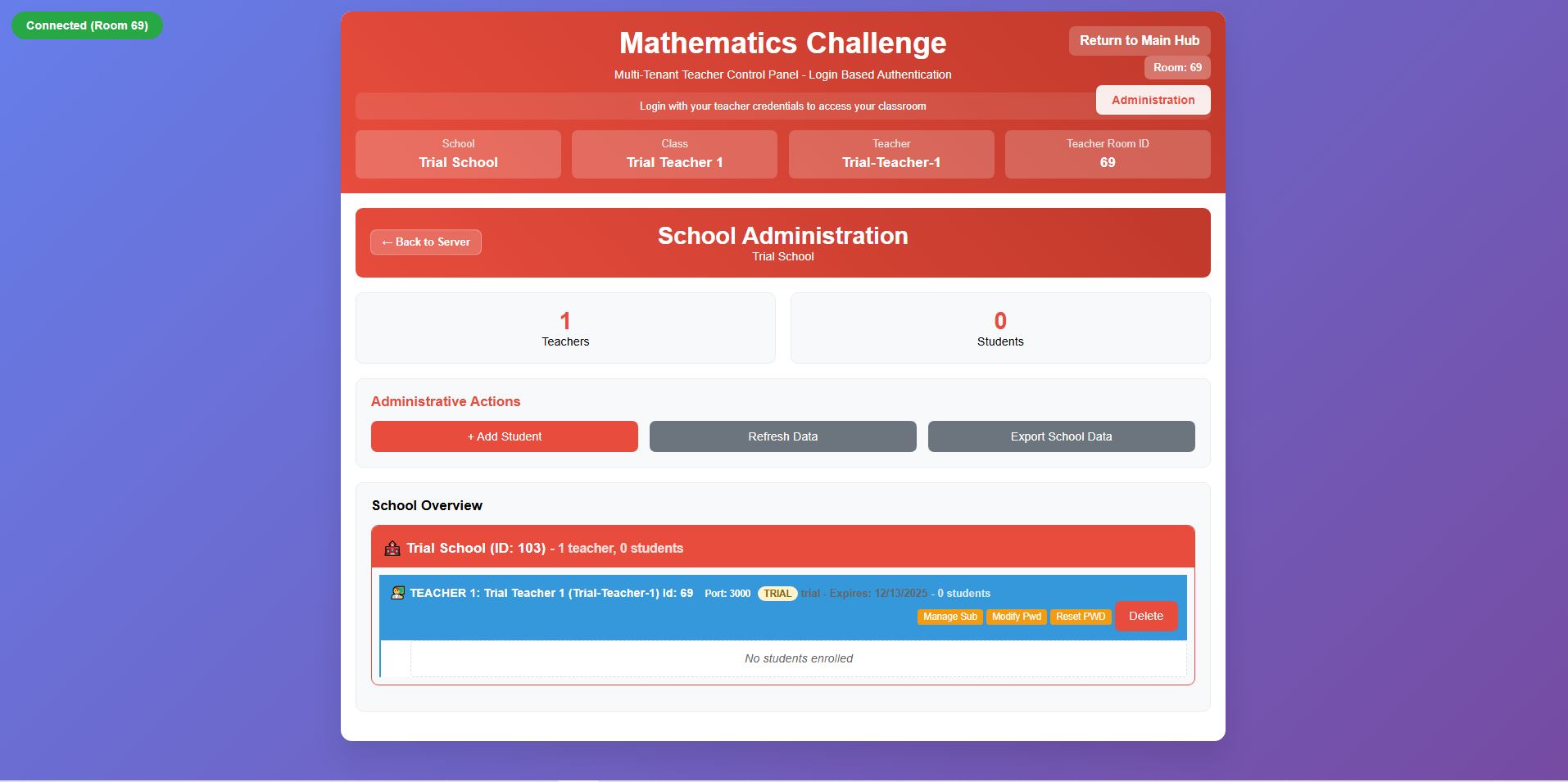Delete Trial Teacher 1

click(x=1145, y=616)
